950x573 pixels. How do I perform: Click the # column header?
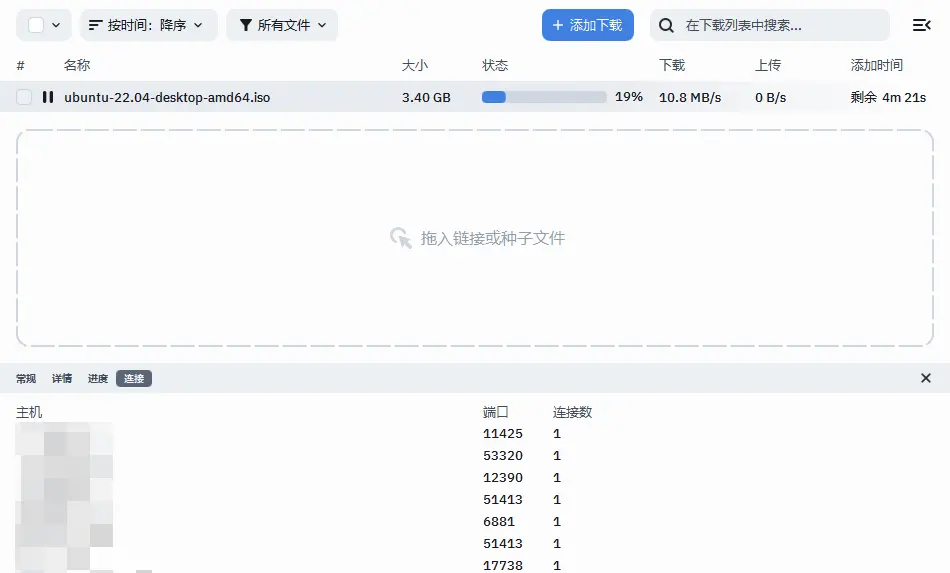tap(21, 65)
